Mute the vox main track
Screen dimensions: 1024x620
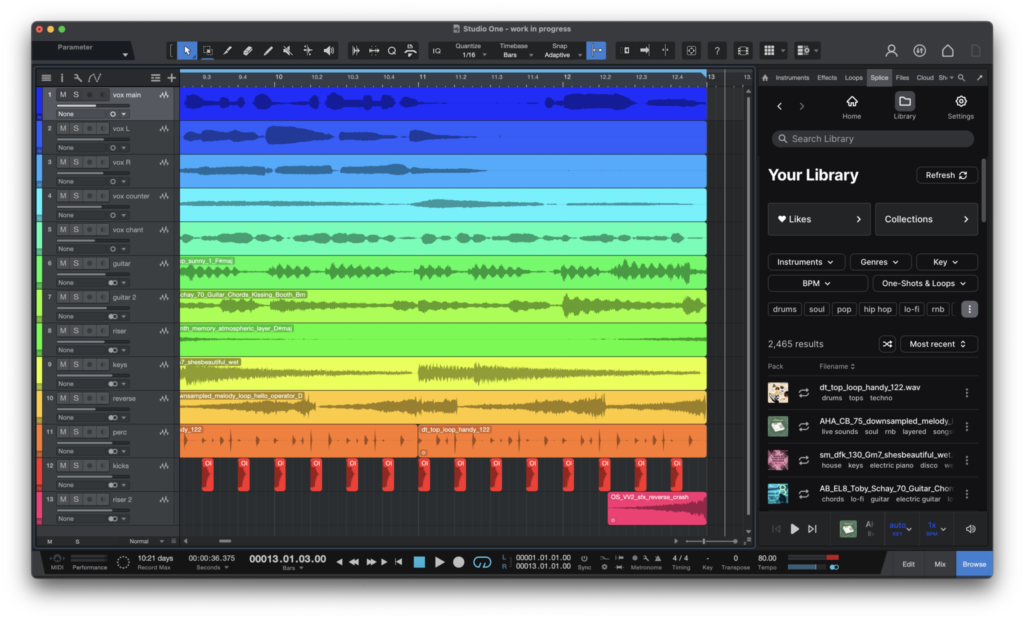pos(63,95)
